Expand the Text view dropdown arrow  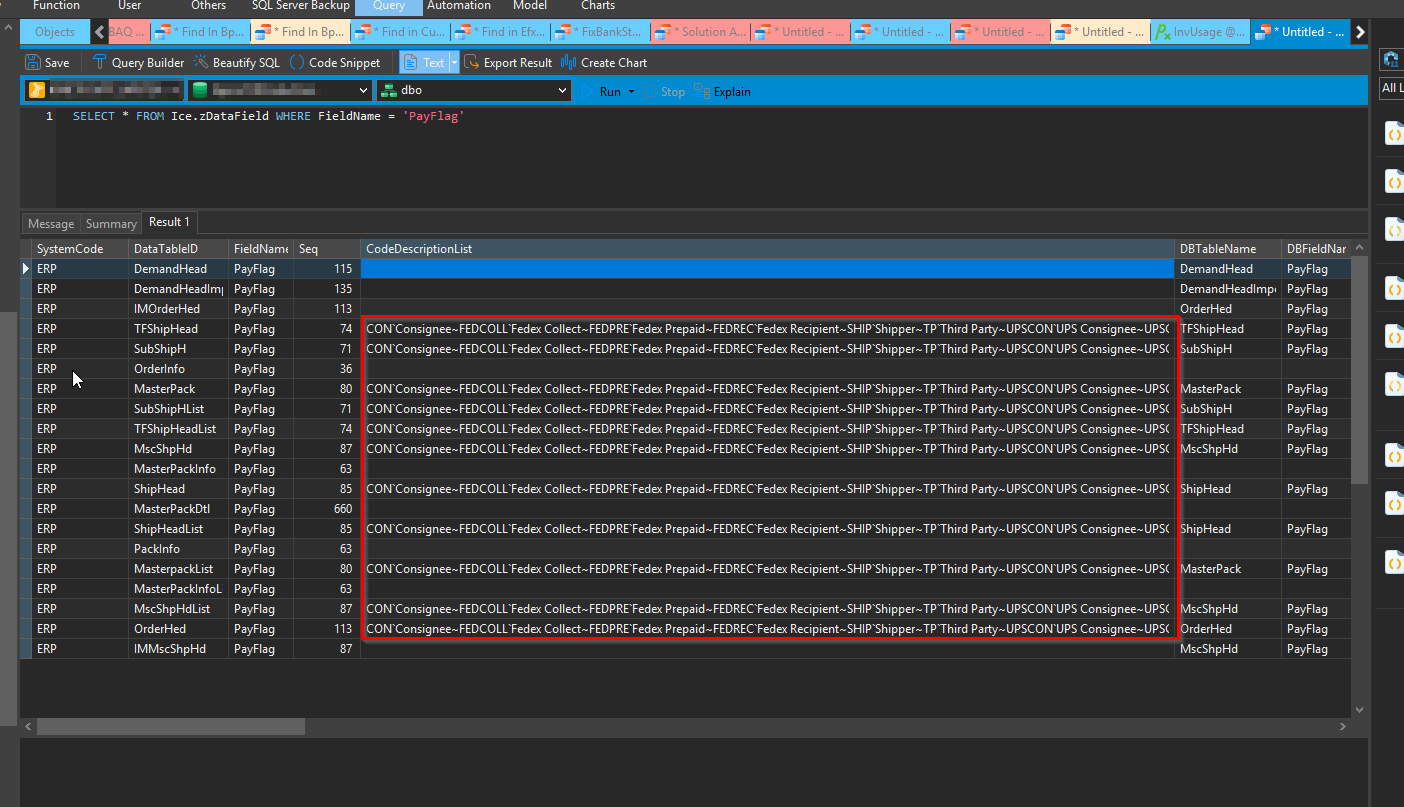(454, 62)
